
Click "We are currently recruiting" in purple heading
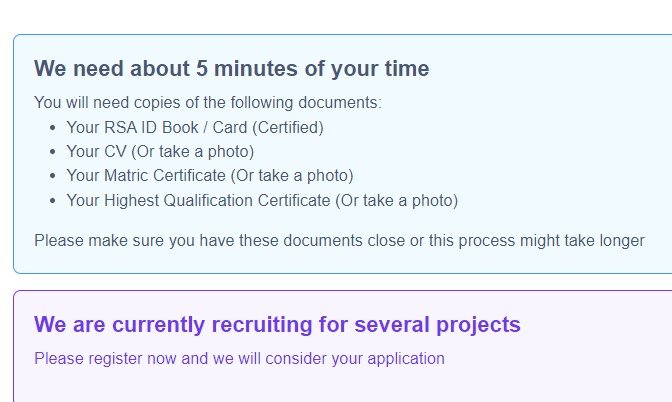pyautogui.click(x=173, y=324)
